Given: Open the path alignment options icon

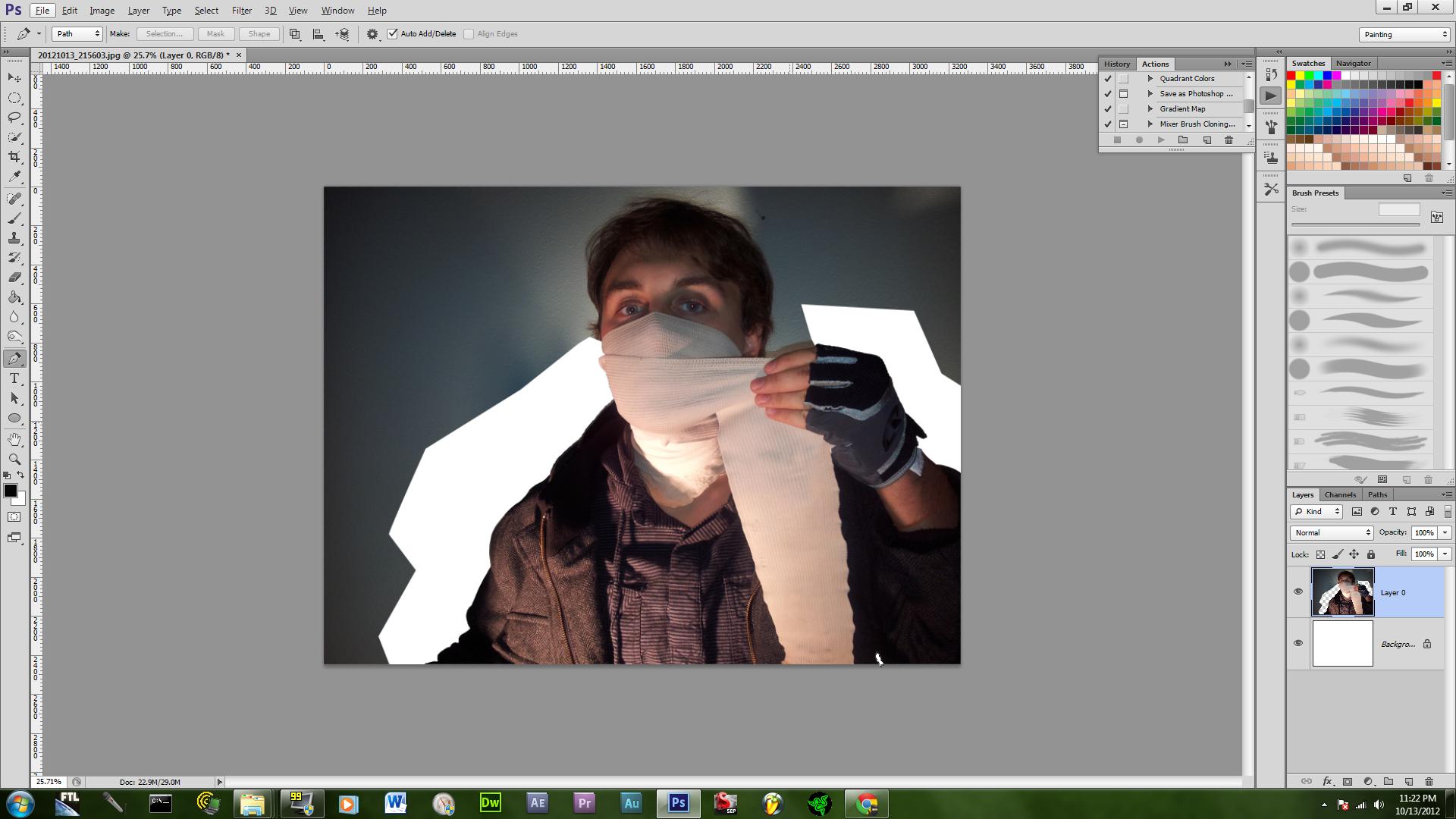Looking at the screenshot, I should (x=318, y=34).
